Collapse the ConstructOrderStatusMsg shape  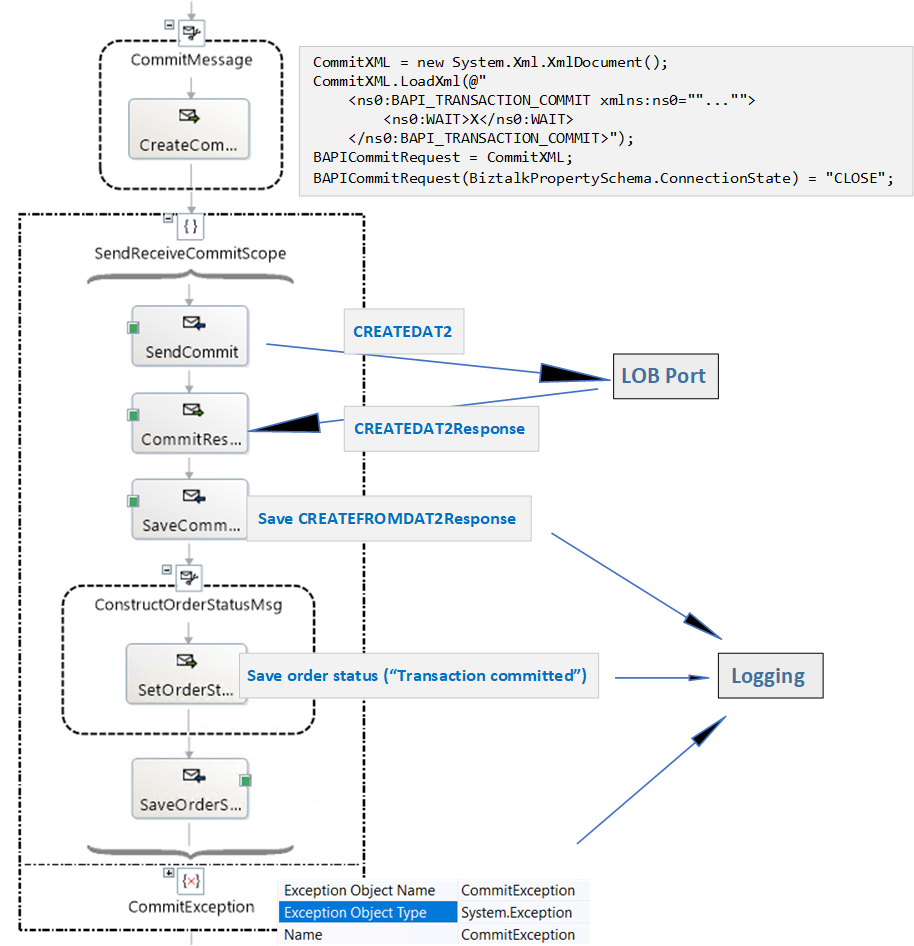click(x=167, y=570)
